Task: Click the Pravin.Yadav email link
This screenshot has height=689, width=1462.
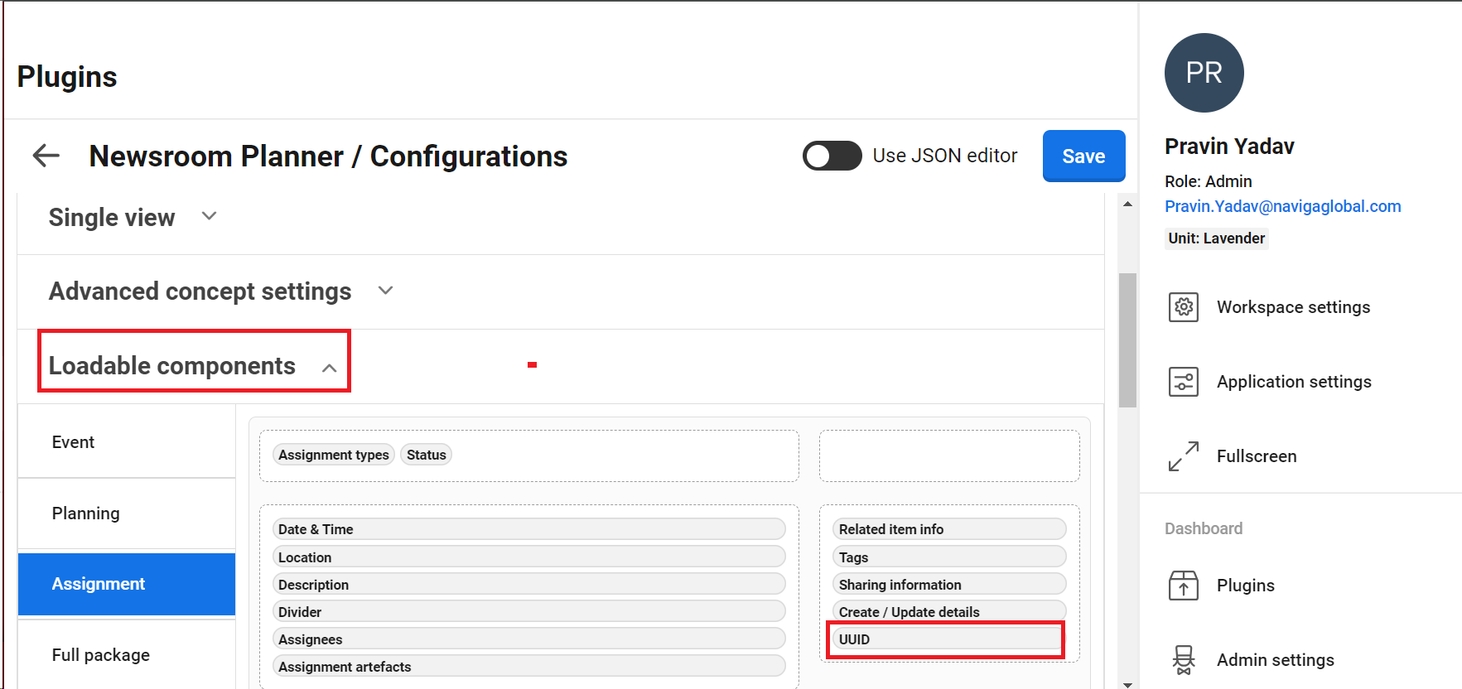Action: click(x=1282, y=206)
